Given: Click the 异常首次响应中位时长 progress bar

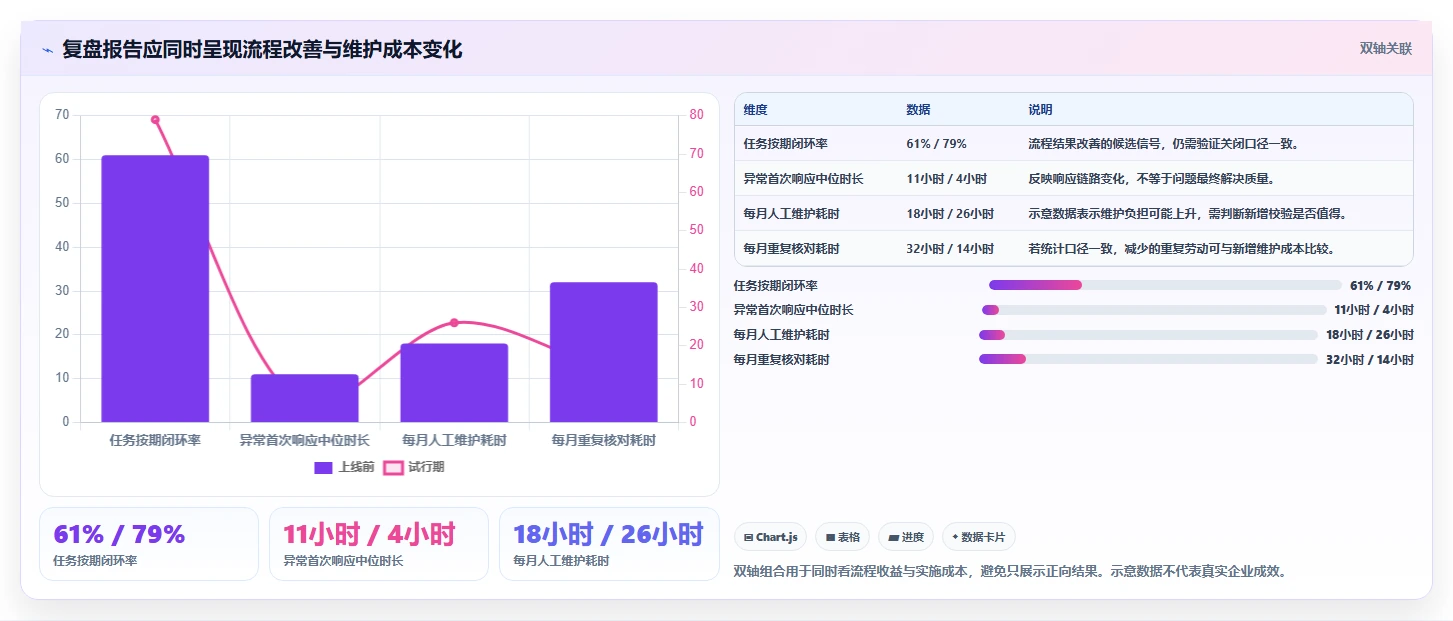Looking at the screenshot, I should [x=1154, y=310].
